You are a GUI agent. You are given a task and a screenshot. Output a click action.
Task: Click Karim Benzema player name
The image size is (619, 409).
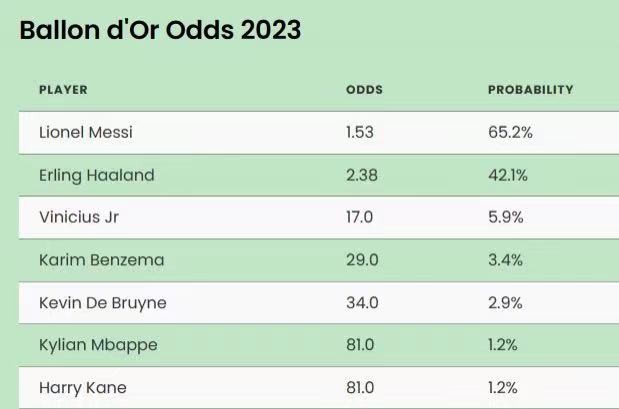tap(101, 260)
